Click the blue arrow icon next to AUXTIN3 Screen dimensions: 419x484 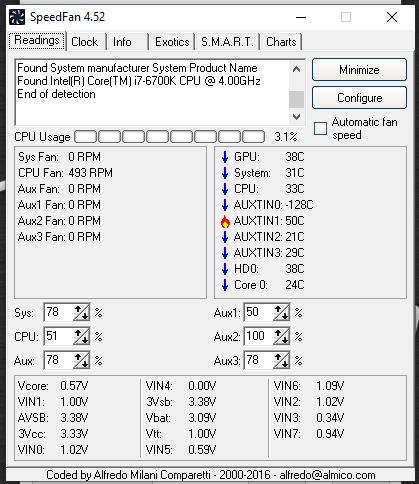[x=225, y=253]
